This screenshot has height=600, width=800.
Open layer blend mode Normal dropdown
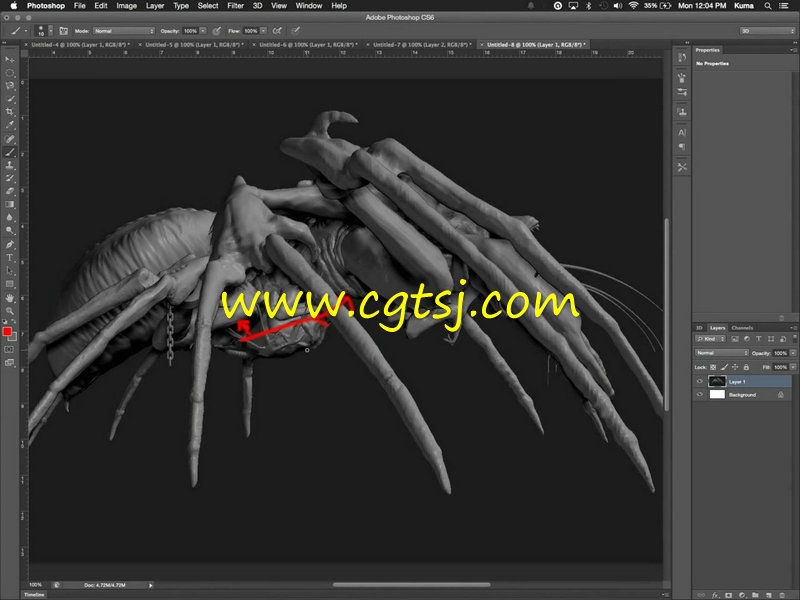click(721, 353)
